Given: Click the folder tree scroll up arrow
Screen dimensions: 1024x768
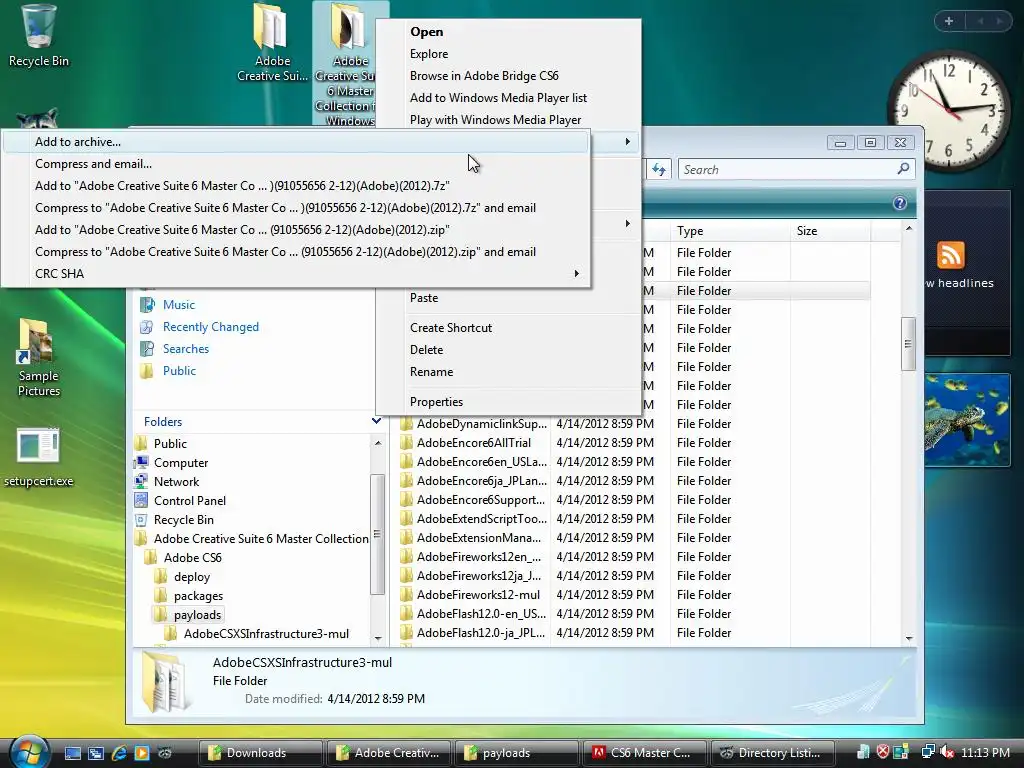Looking at the screenshot, I should pyautogui.click(x=377, y=443).
